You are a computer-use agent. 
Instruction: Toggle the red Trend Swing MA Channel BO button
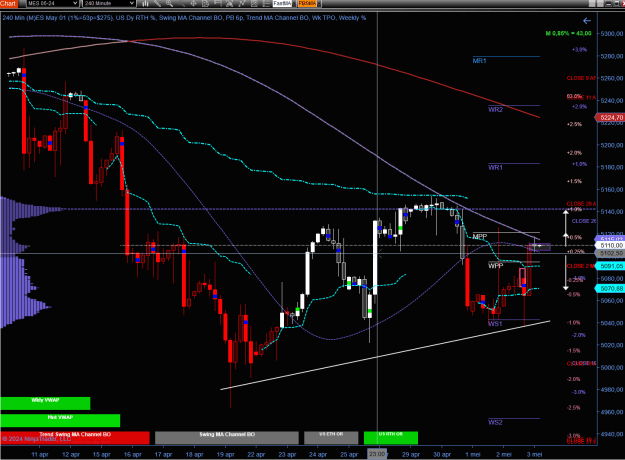click(75, 437)
